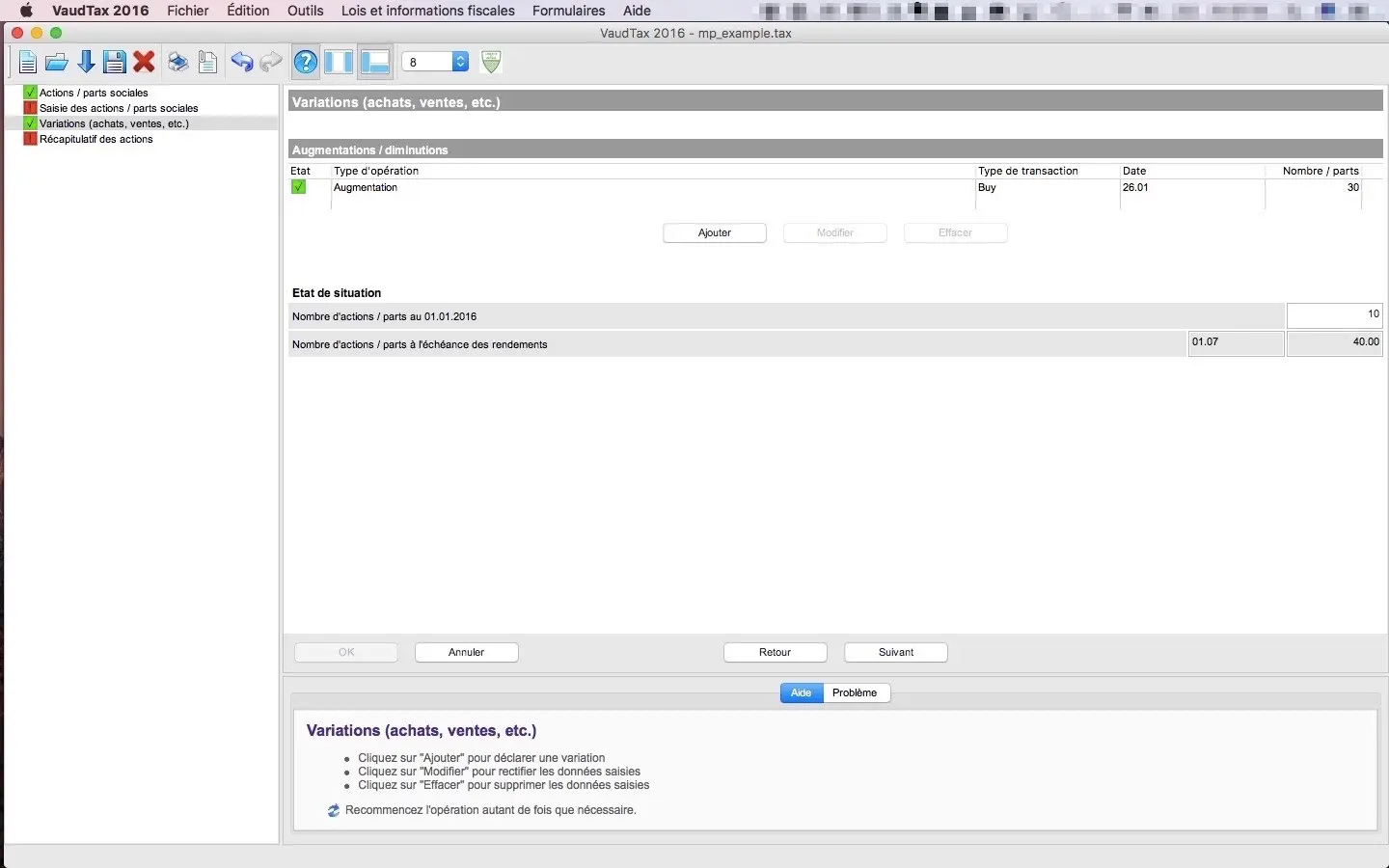Click the shares count field showing 10
This screenshot has width=1389, height=868.
[x=1335, y=315]
